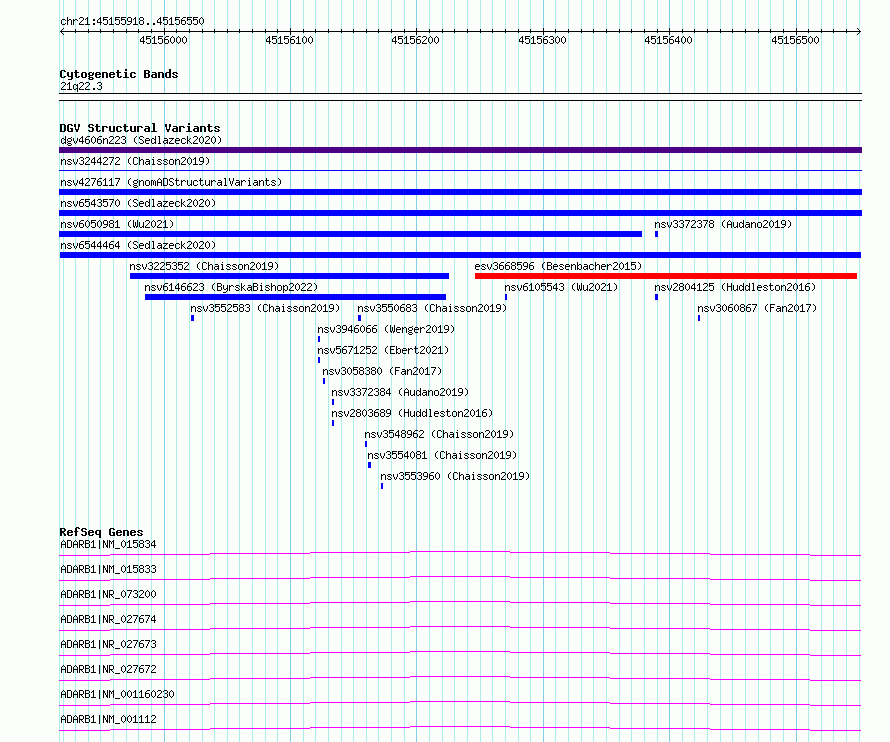Open nsv2804125 (Huddleston2016) label
Viewport: 890px width, 742px height.
coord(734,287)
